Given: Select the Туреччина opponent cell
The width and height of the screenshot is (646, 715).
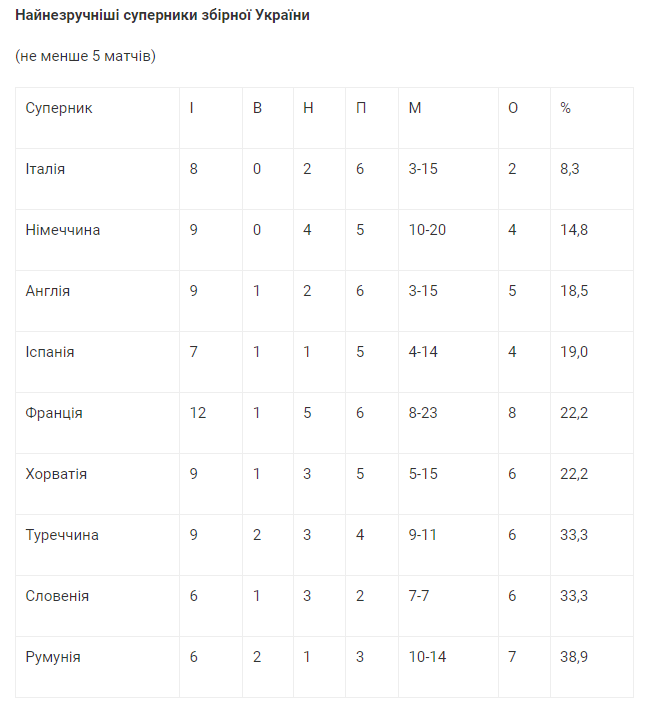Looking at the screenshot, I should coord(62,535).
